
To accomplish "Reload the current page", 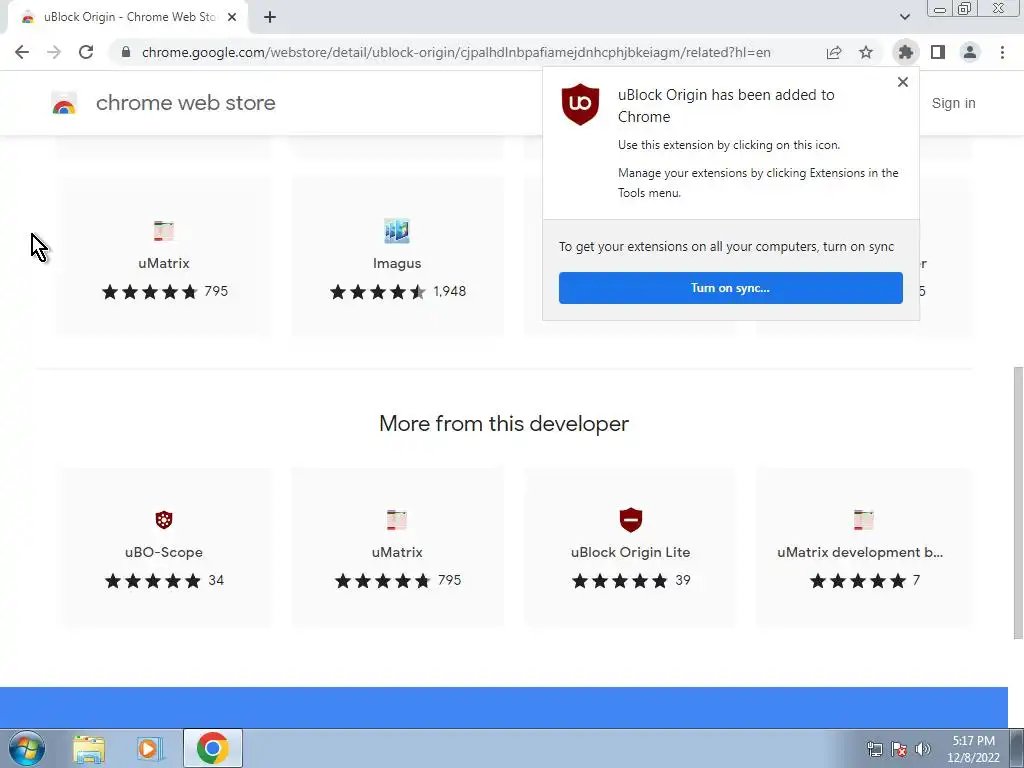I will click(x=86, y=52).
